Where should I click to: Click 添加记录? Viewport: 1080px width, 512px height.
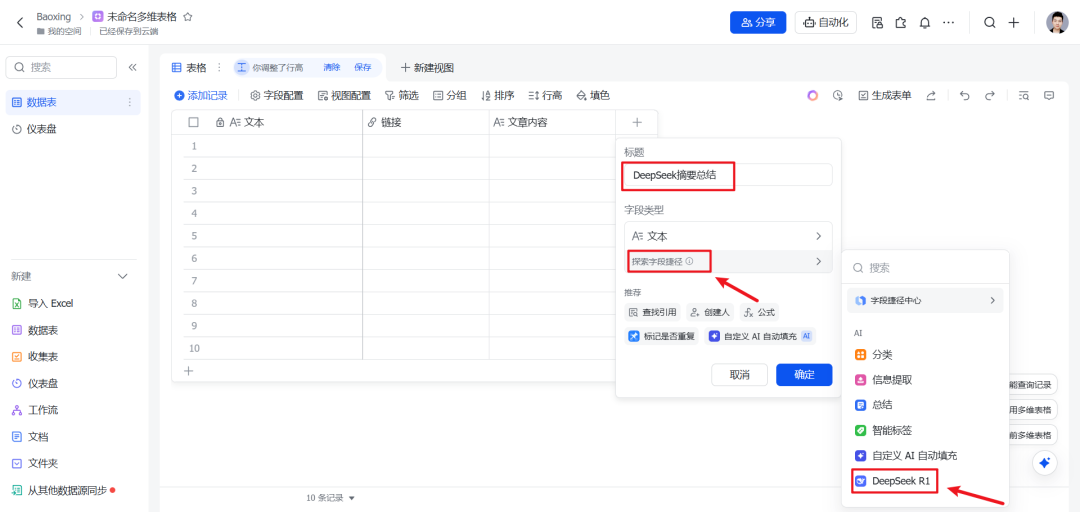200,96
